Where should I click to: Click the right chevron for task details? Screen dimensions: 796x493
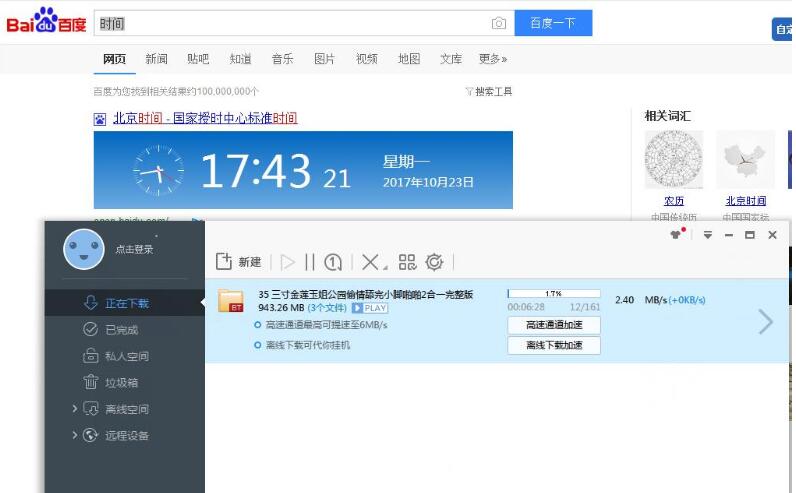coord(766,322)
